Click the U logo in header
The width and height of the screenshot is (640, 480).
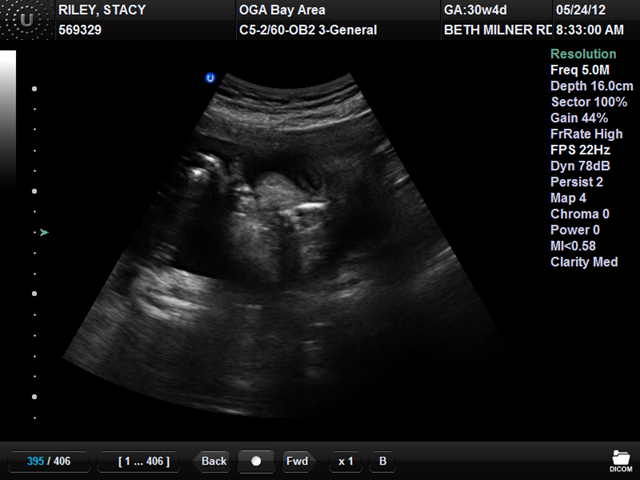pos(27,20)
